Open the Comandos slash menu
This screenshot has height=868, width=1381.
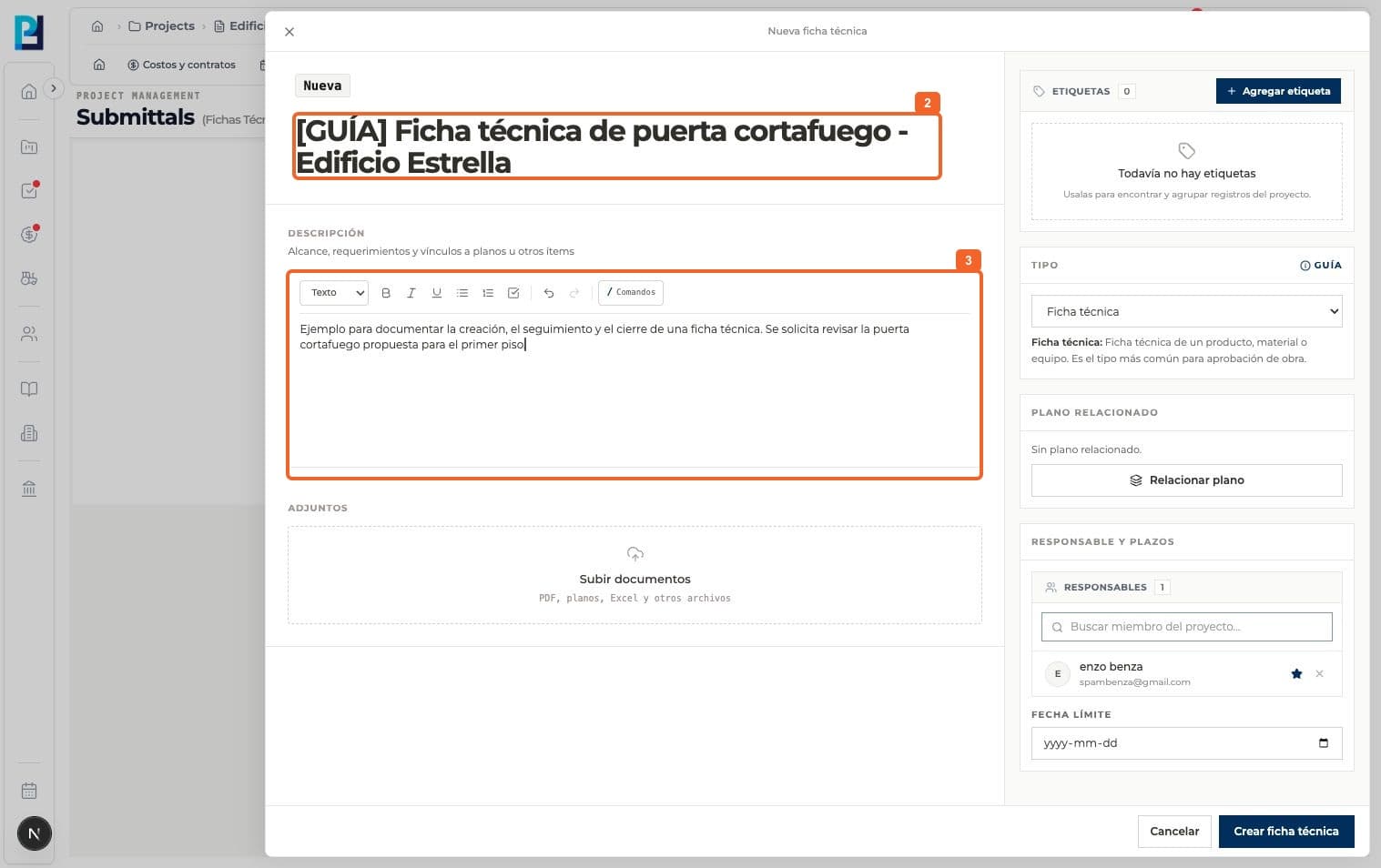[x=631, y=292]
